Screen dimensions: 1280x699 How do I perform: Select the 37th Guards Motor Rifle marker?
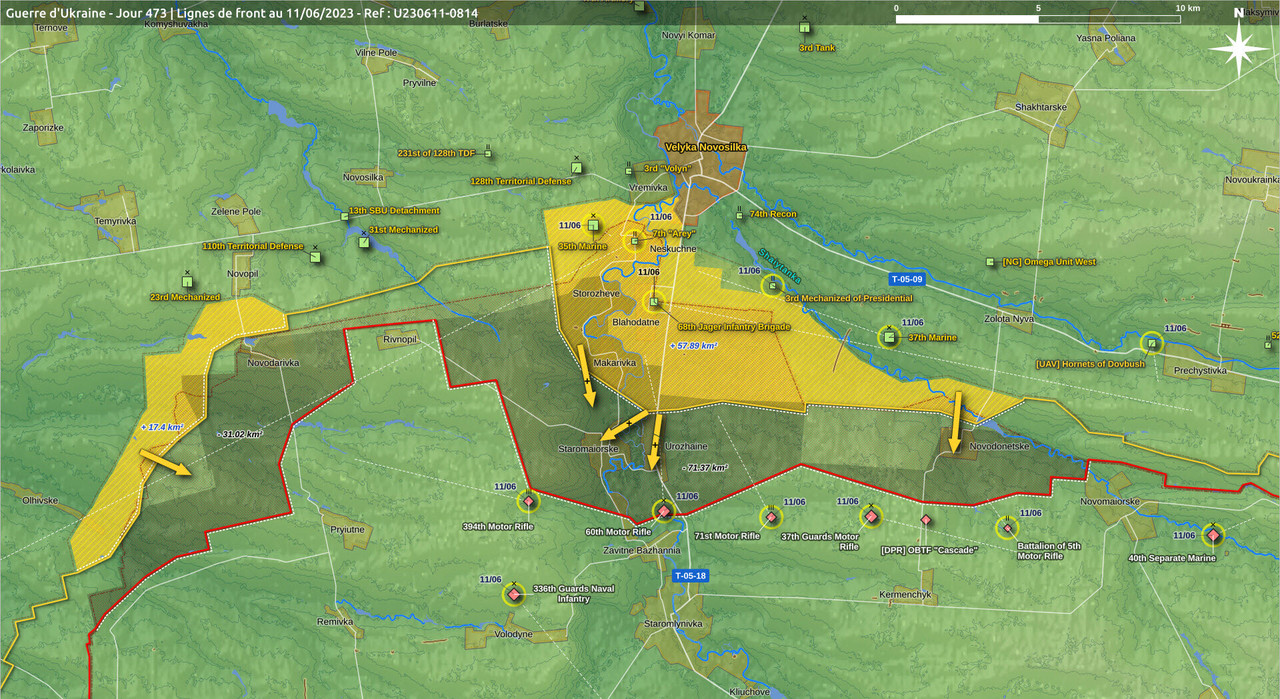click(x=872, y=516)
